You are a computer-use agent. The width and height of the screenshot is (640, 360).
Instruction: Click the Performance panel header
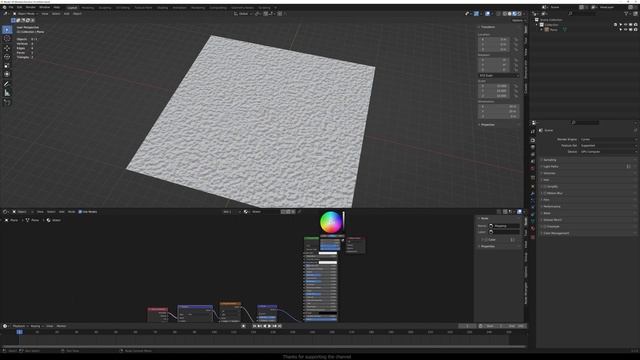[x=552, y=207]
